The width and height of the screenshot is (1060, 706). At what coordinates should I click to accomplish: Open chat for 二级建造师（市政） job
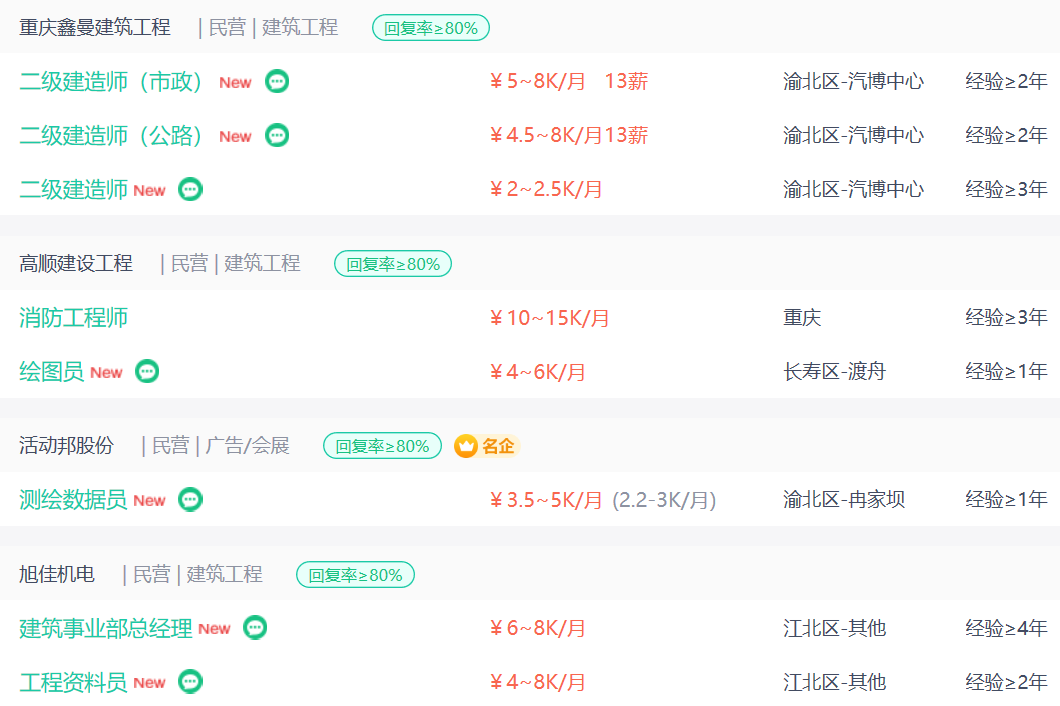(x=276, y=81)
